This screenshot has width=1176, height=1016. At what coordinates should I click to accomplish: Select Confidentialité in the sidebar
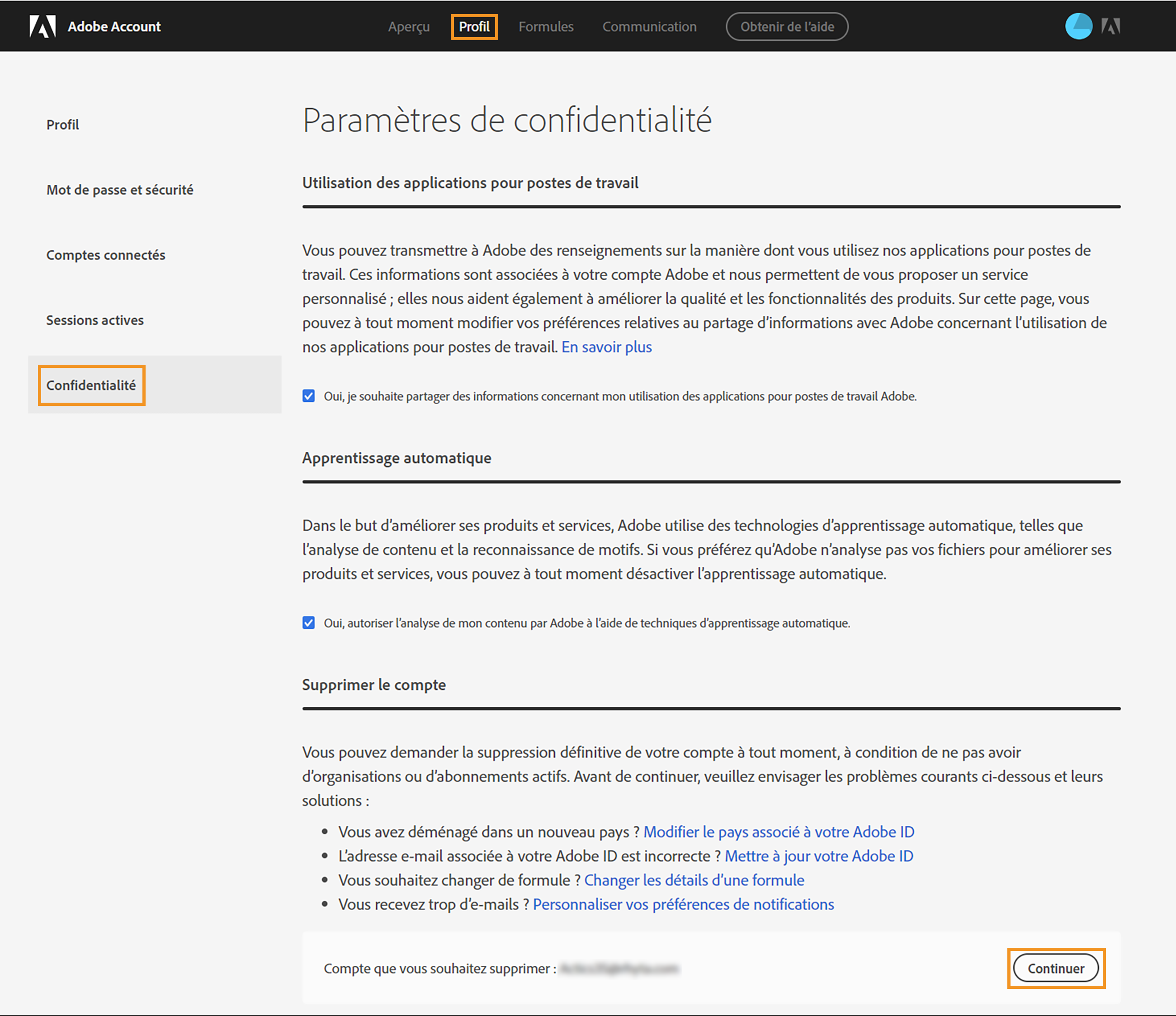point(91,385)
